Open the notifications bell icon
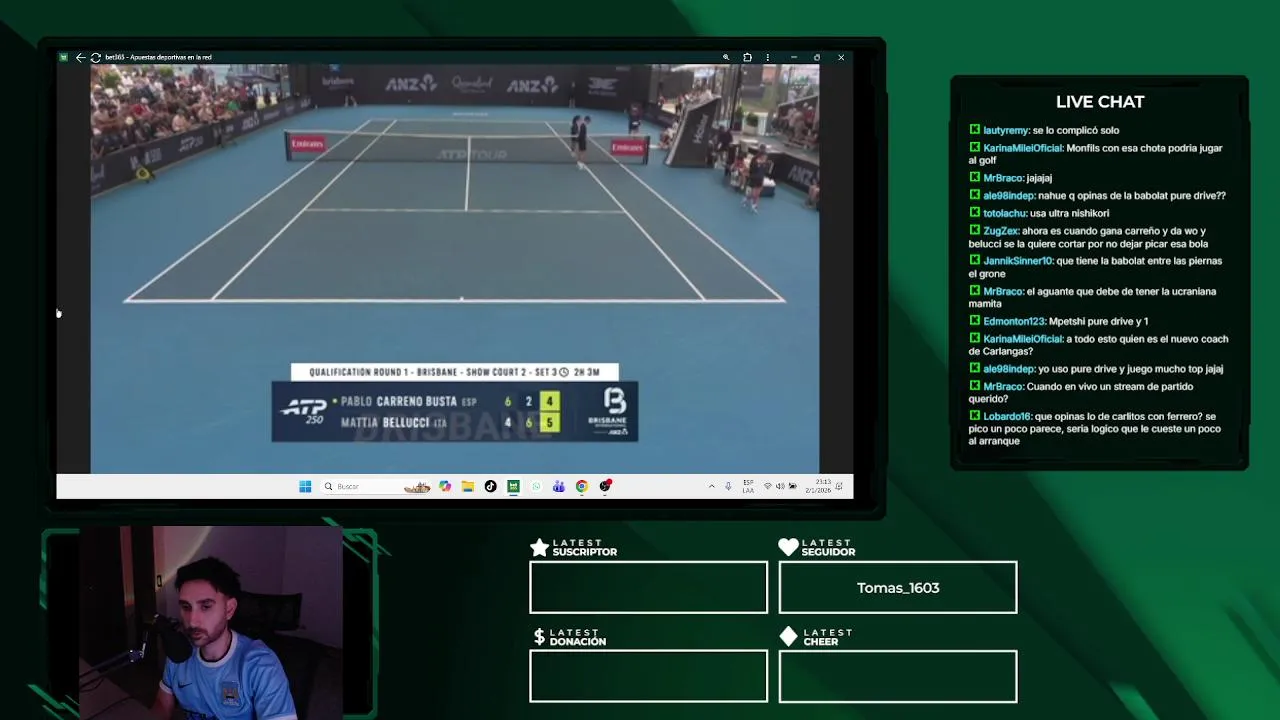 840,486
